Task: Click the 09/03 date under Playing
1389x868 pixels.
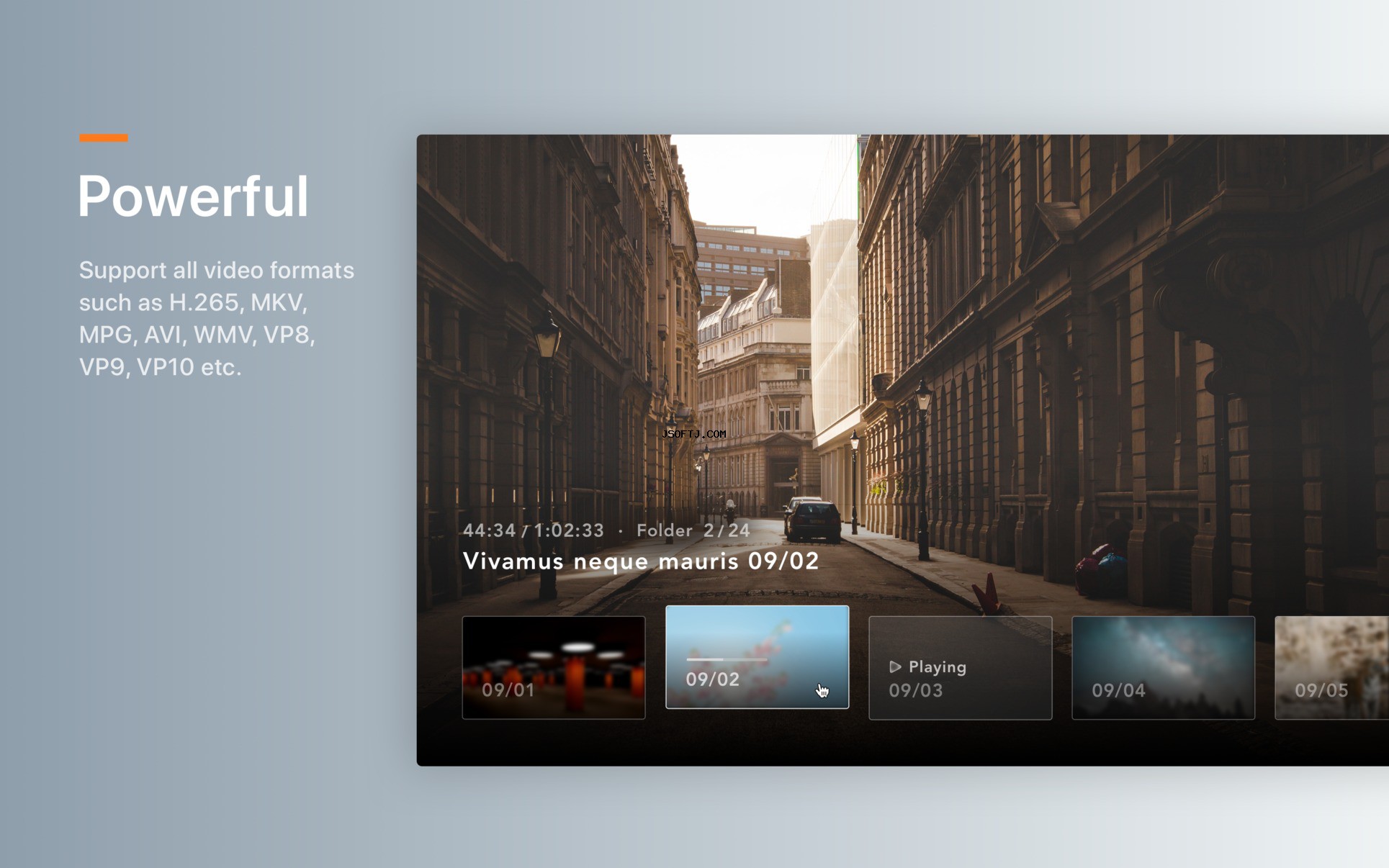Action: pos(915,690)
